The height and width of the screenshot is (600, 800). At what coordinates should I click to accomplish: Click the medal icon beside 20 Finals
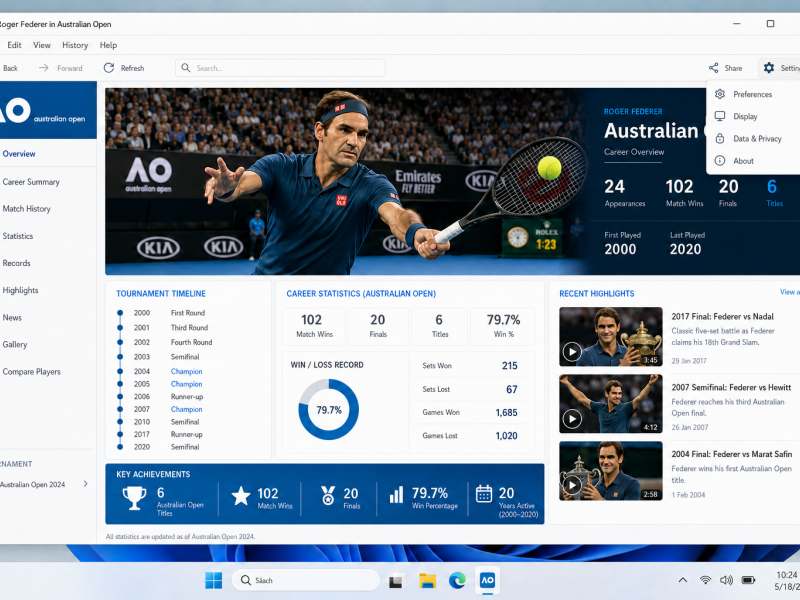coord(328,495)
